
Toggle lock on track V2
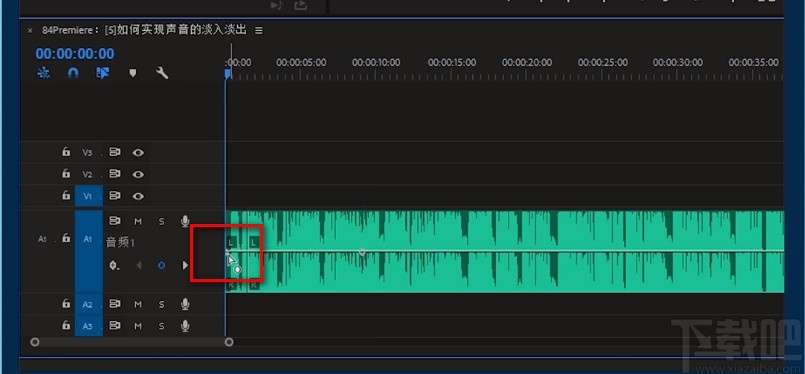point(66,174)
